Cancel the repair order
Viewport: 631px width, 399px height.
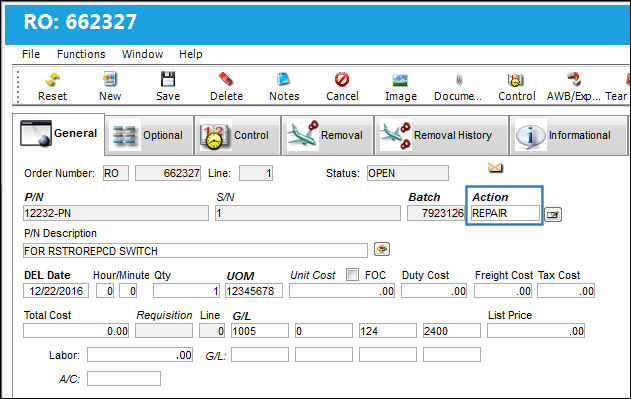(x=342, y=87)
